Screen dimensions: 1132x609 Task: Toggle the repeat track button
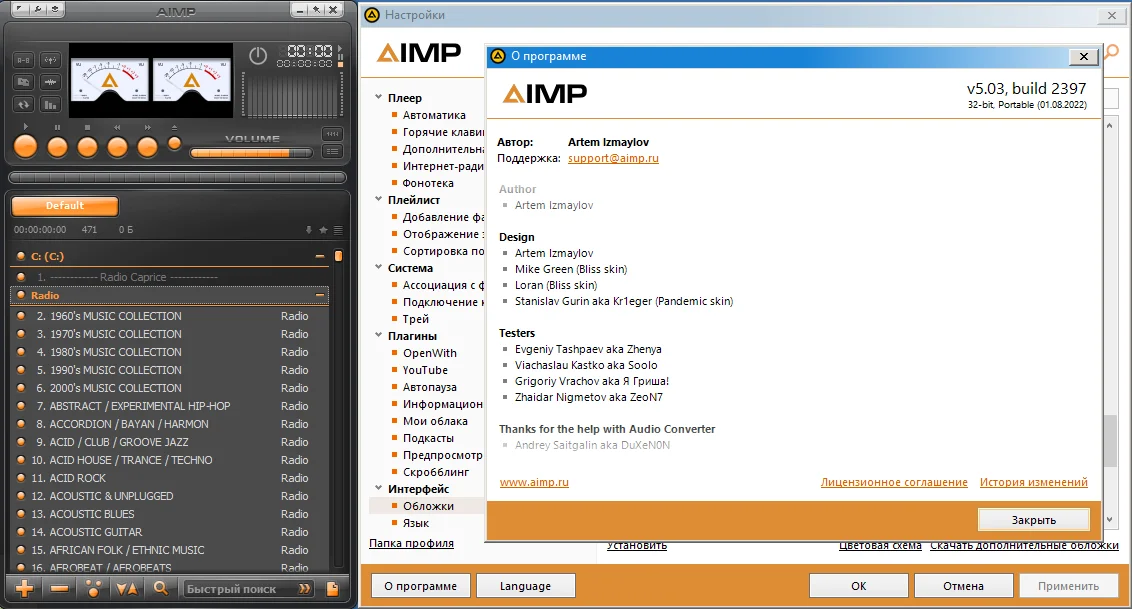click(23, 105)
